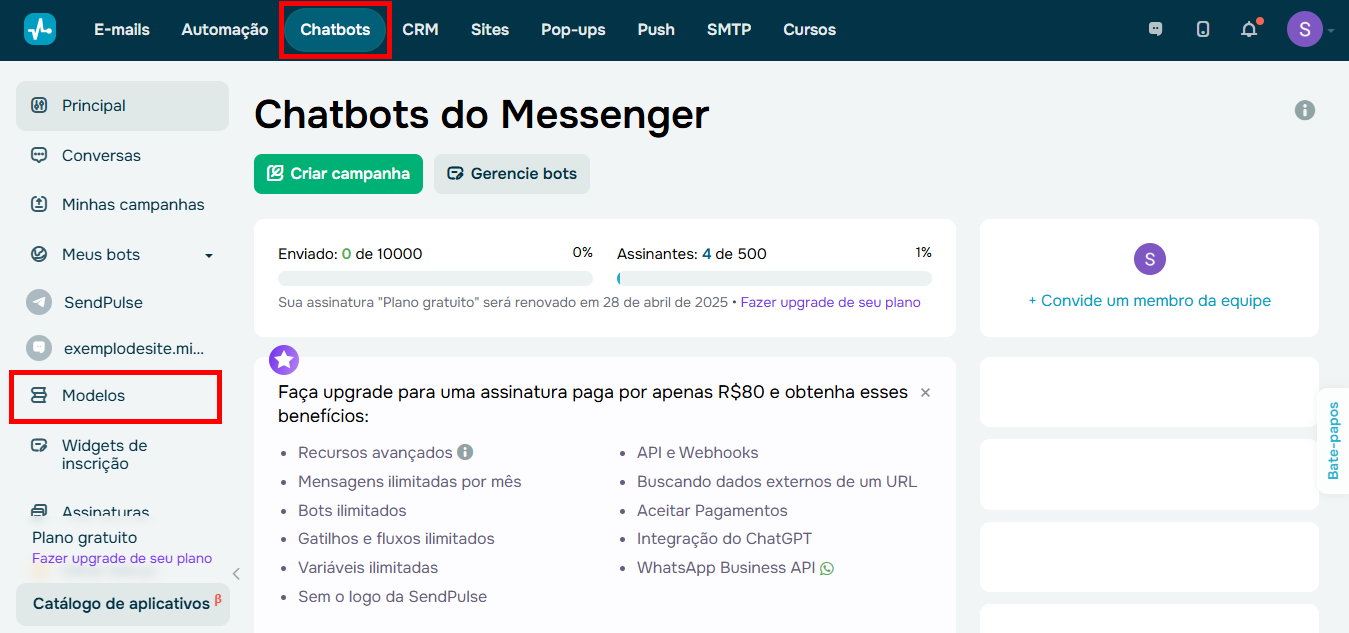1349x633 pixels.
Task: Click the Modelos templates icon
Action: coord(39,395)
